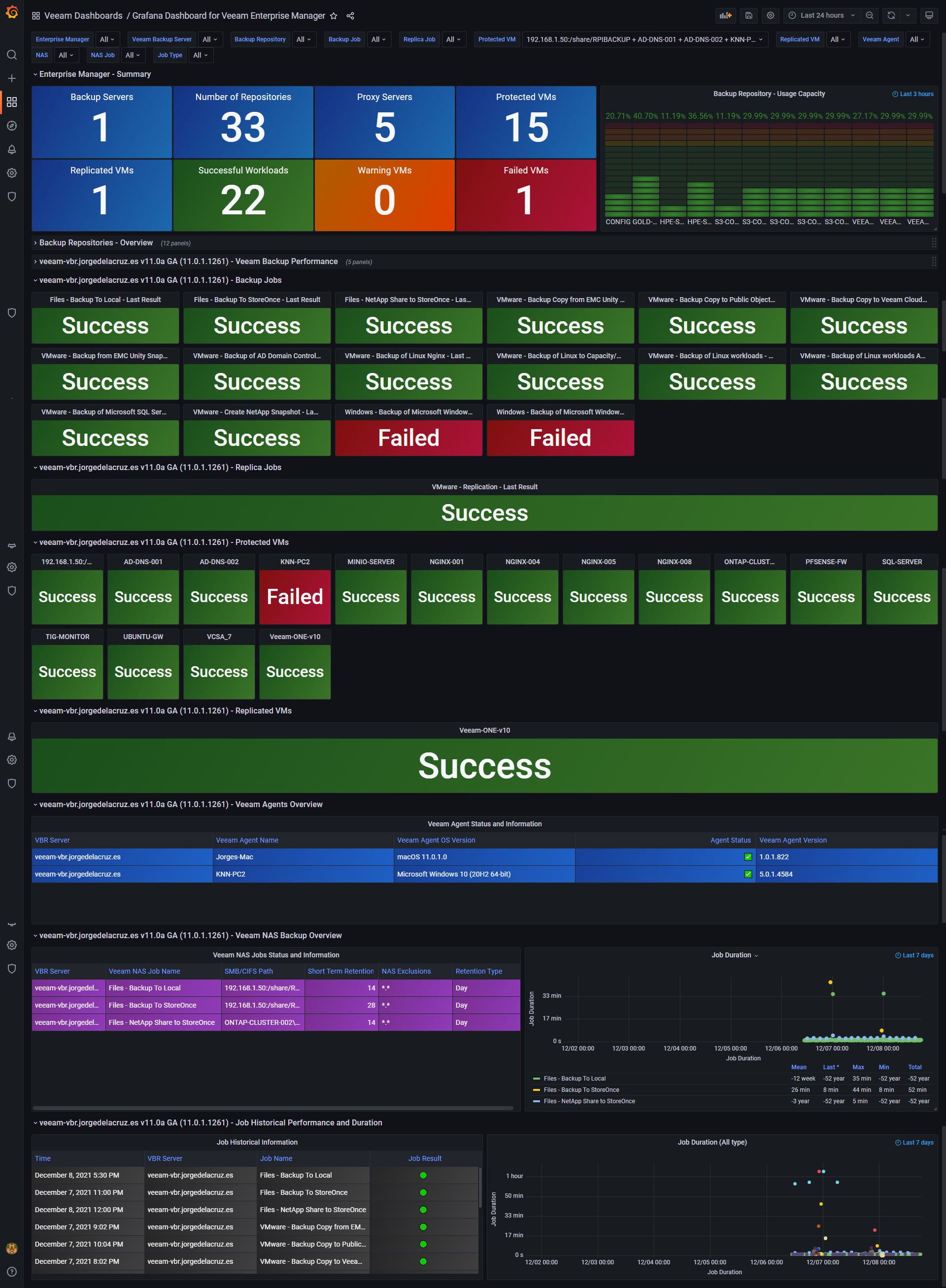Open Job Duration panel title menu
The image size is (946, 1288).
[x=735, y=955]
